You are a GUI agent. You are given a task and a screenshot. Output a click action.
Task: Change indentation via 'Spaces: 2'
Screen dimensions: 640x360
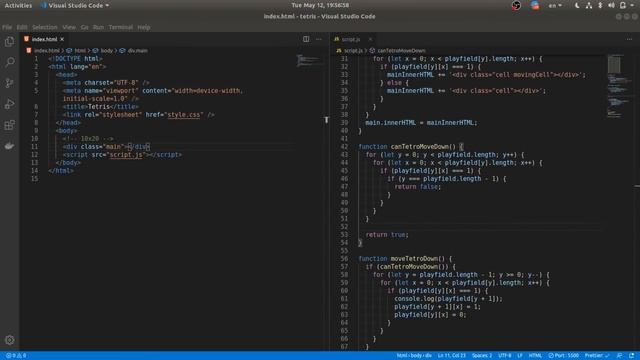click(482, 356)
